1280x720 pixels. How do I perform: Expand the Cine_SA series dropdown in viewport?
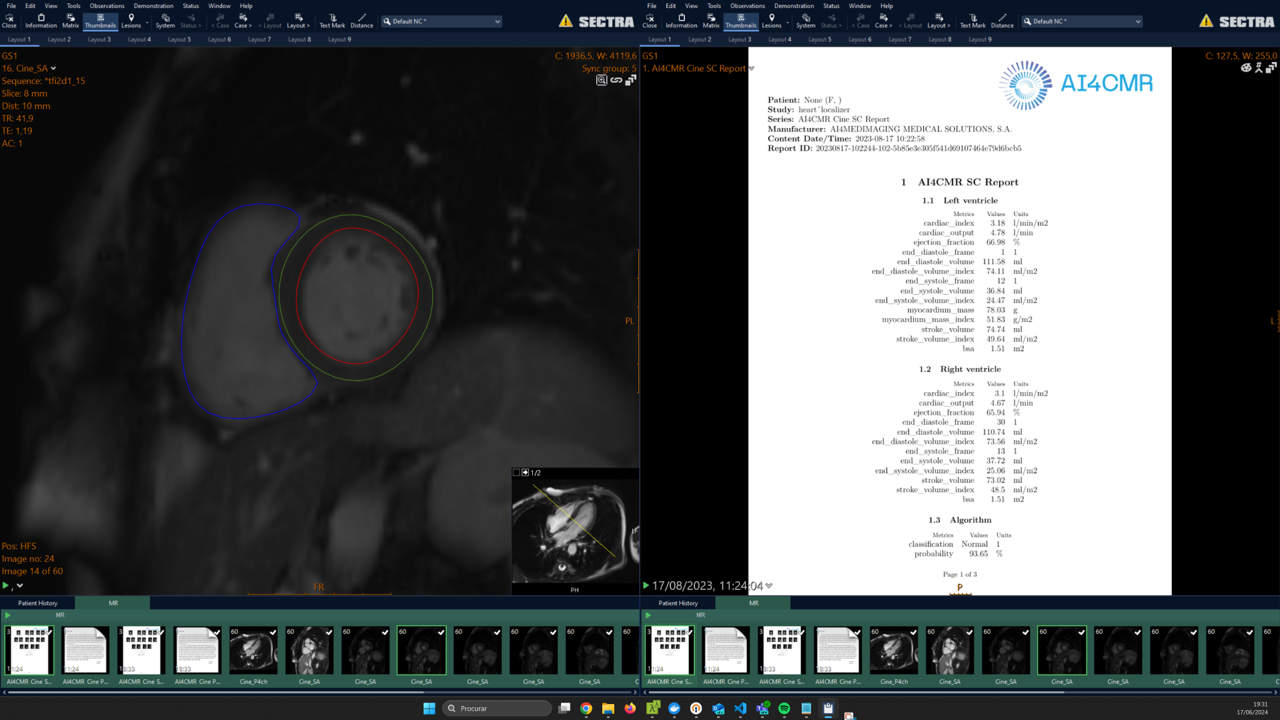(x=54, y=69)
